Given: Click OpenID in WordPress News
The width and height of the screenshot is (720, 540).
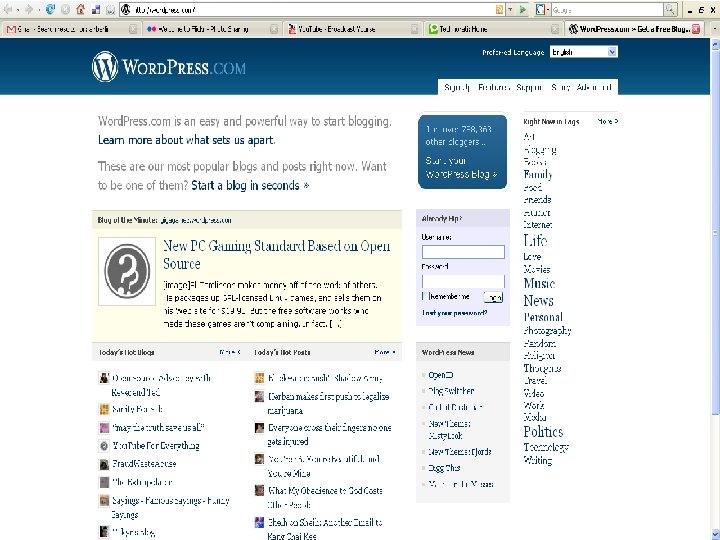Looking at the screenshot, I should [x=441, y=375].
